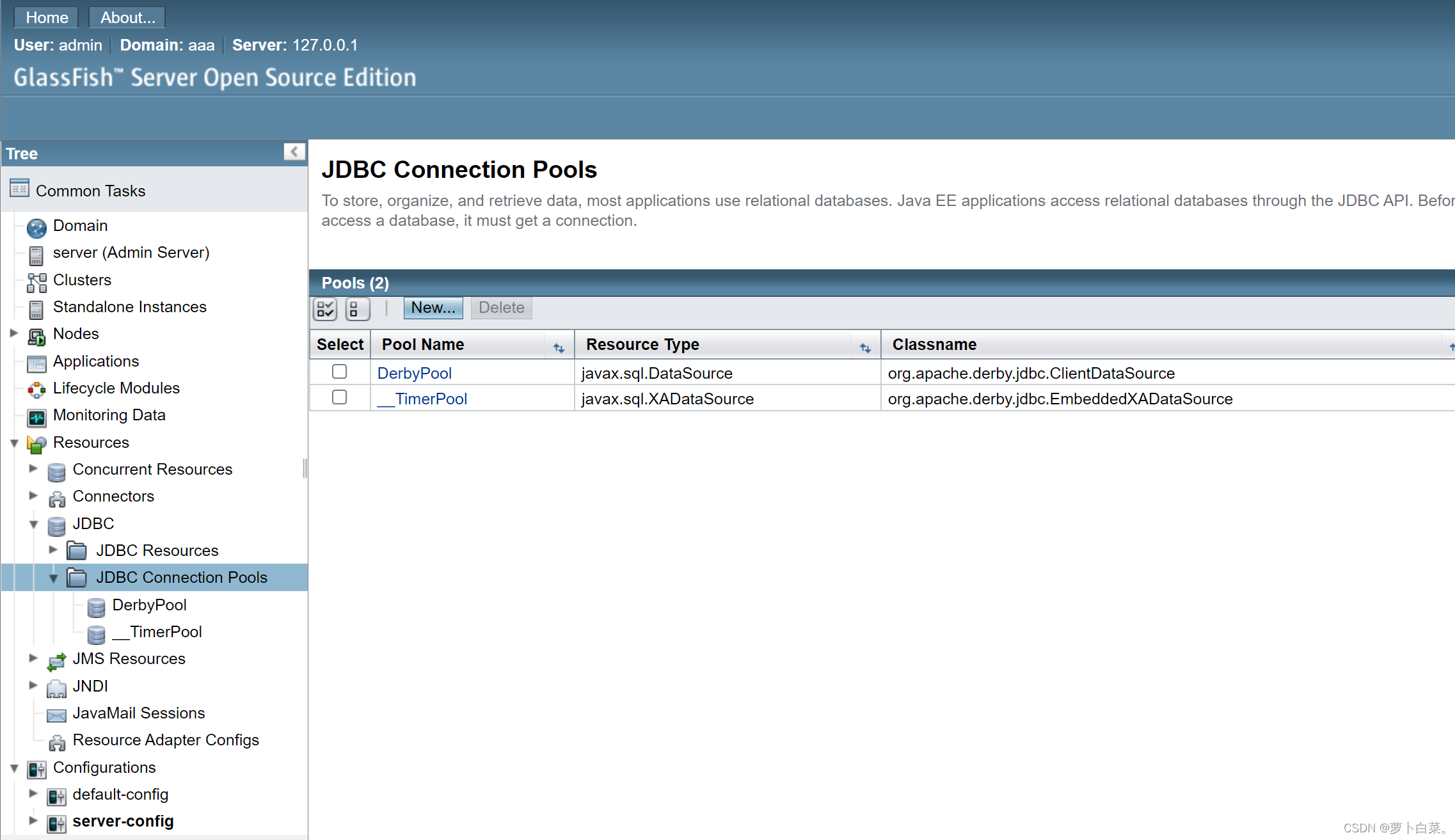Viewport: 1455px width, 840px height.
Task: Click the Tree panel resize handle
Action: click(305, 468)
